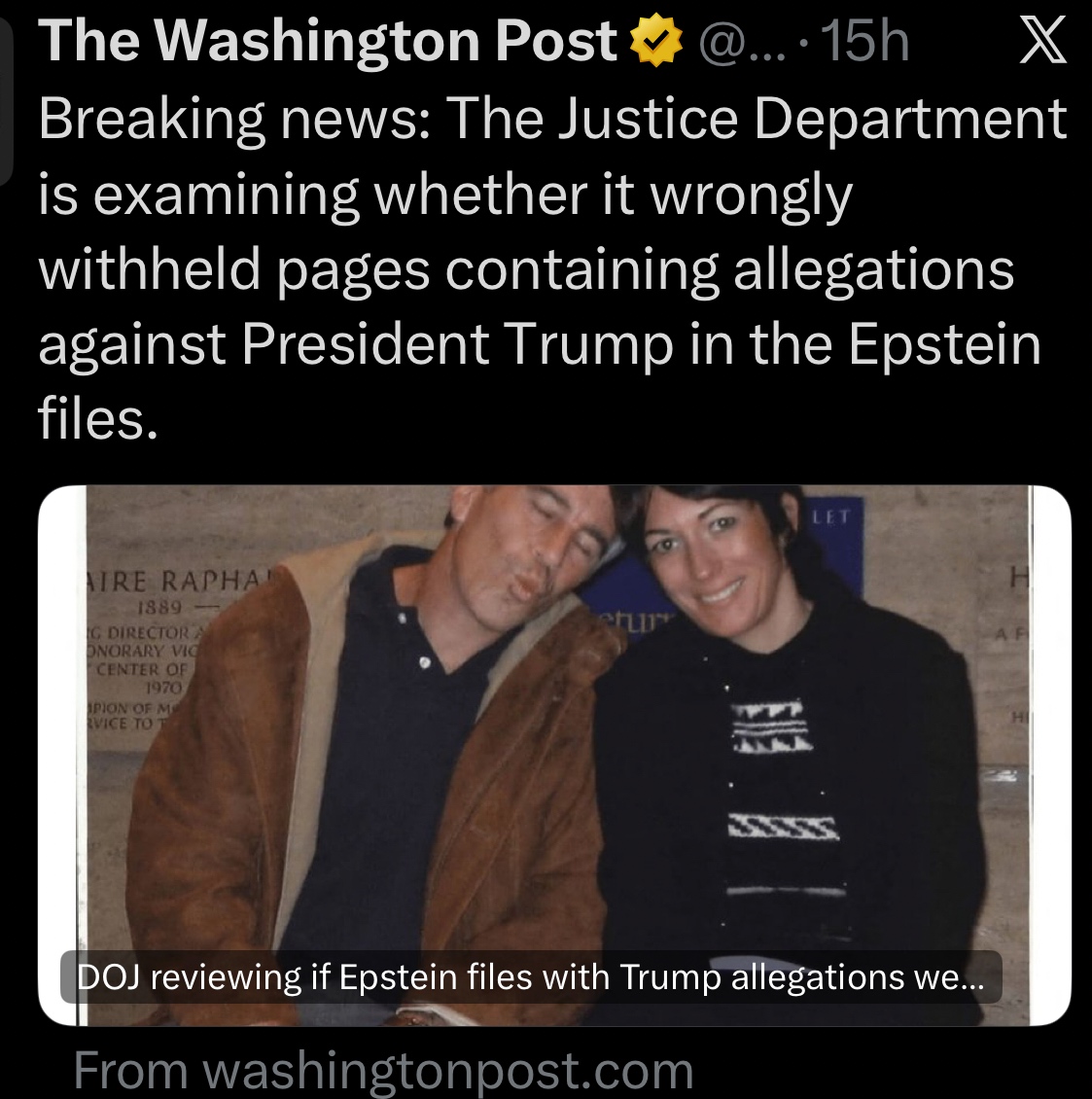Click the engraved 'AIRE RAPHA' plaque text
Image resolution: width=1092 pixels, height=1099 pixels.
(x=179, y=581)
